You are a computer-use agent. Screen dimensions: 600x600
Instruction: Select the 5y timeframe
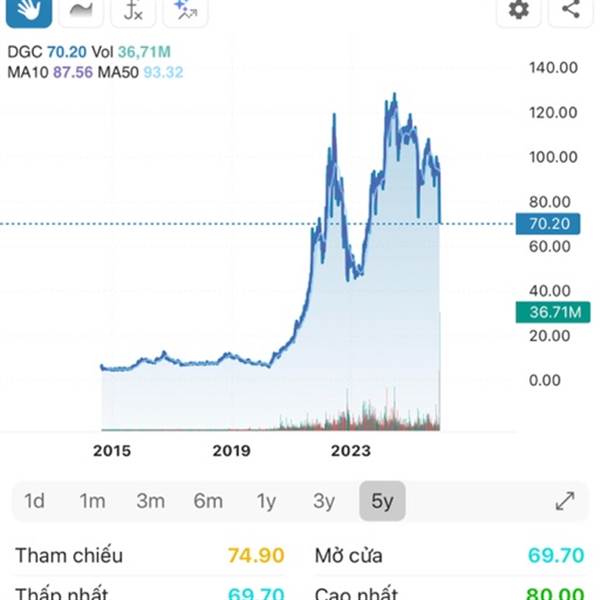coord(382,501)
